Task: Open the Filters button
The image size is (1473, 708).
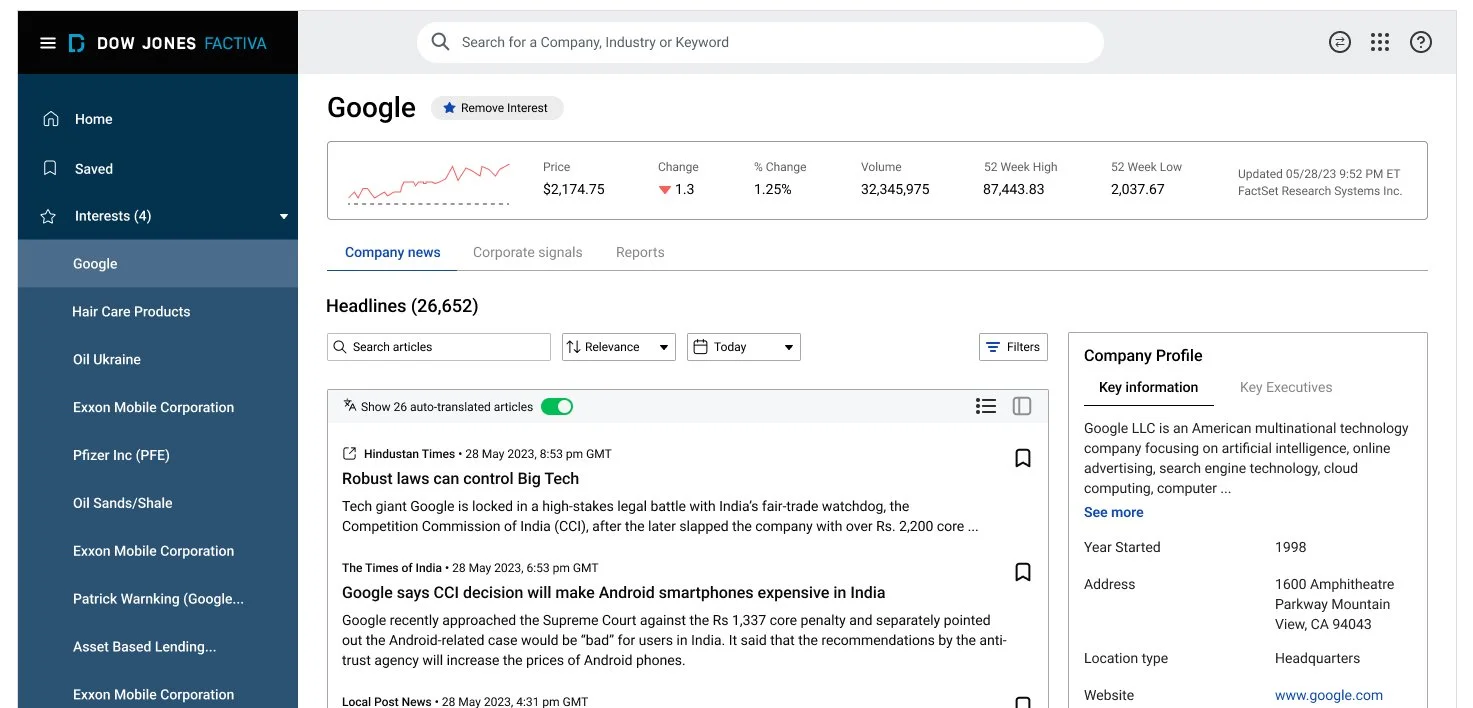Action: tap(1013, 347)
